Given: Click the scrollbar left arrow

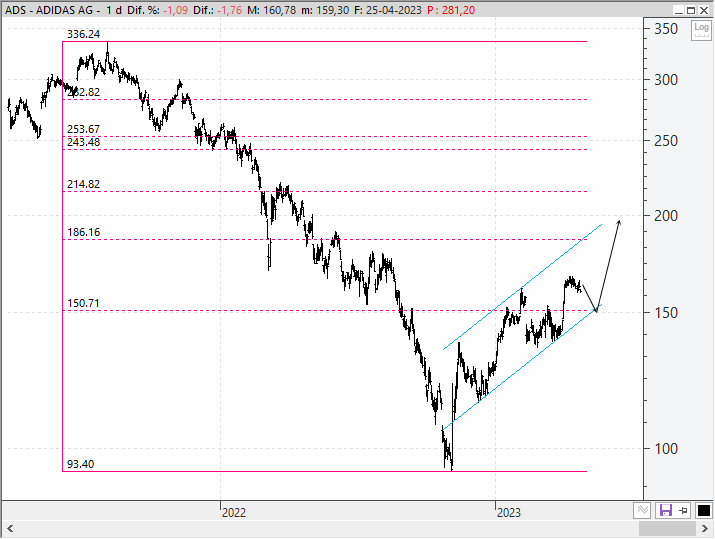Looking at the screenshot, I should pyautogui.click(x=10, y=529).
